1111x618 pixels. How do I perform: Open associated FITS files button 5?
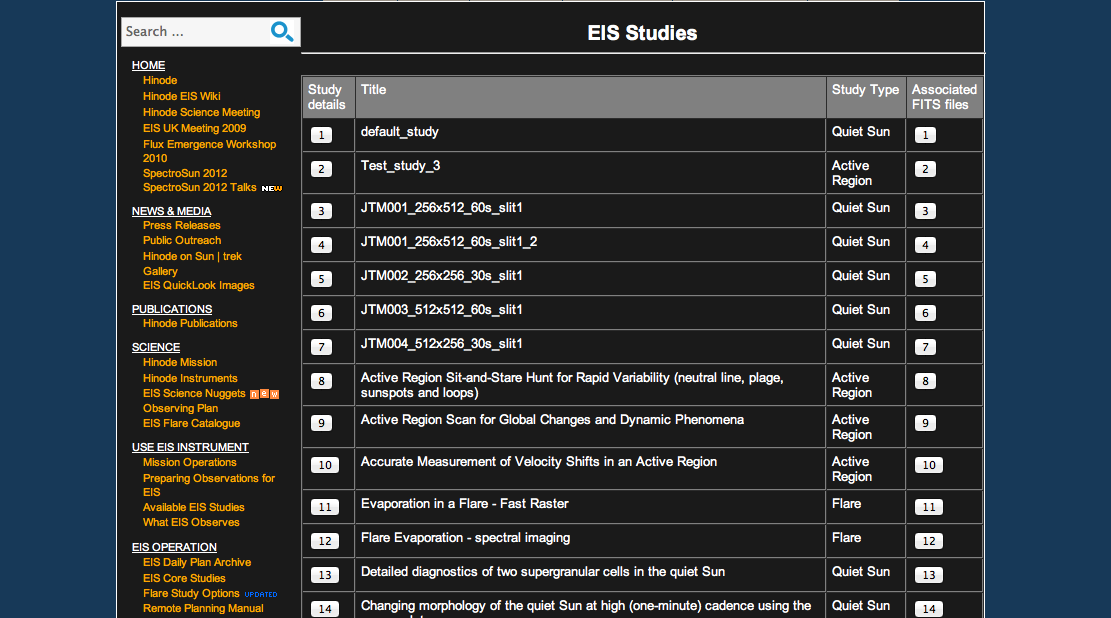[926, 279]
